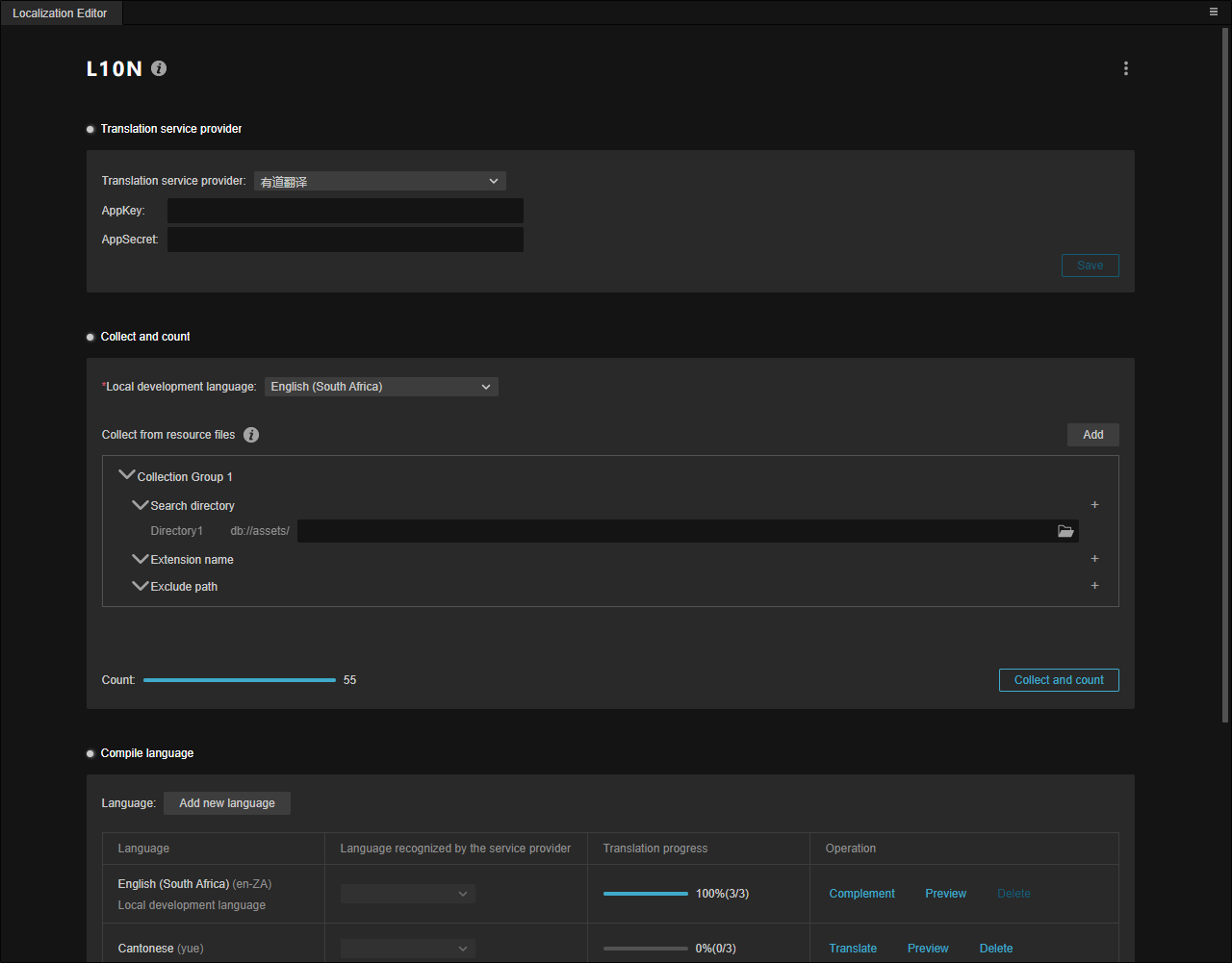Click the Add collection group button
Screen dimensions: 1232x963
click(x=1093, y=435)
